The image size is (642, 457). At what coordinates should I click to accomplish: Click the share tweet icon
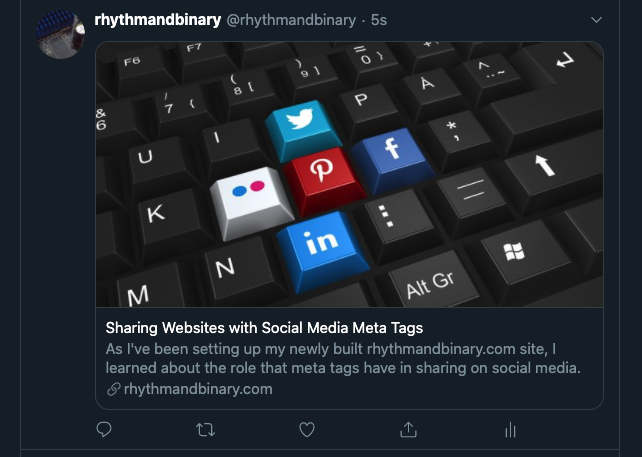point(408,429)
